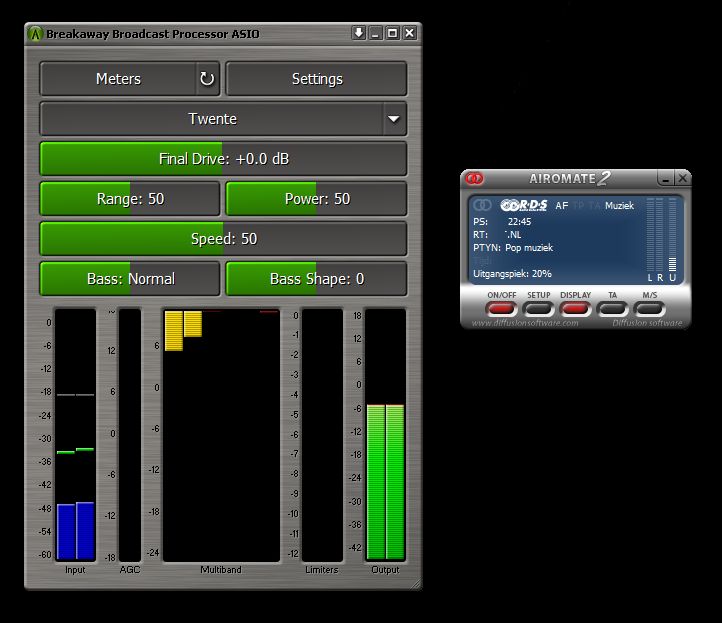The image size is (722, 623).
Task: Click the AF indicator in Airomate
Action: coord(561,206)
